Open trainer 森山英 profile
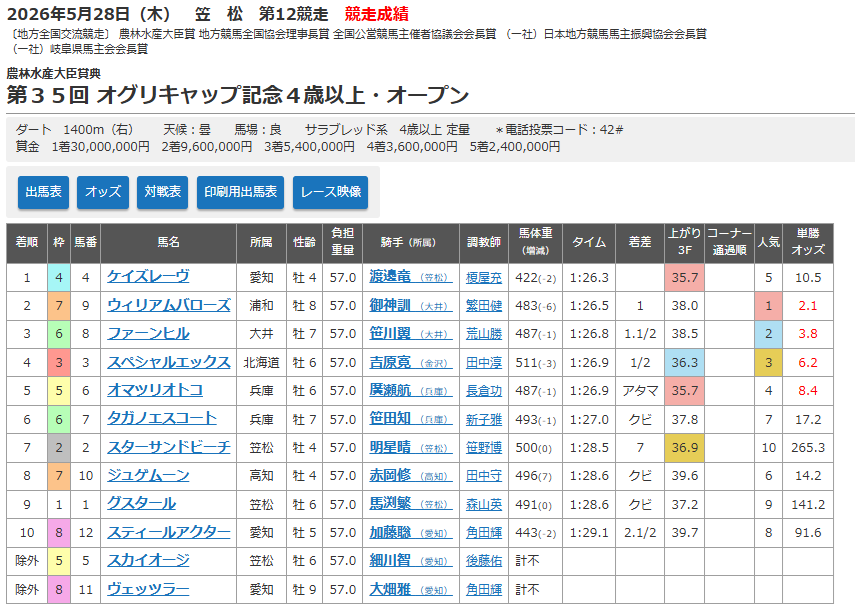Screen dimensions: 855x615 coord(484,504)
